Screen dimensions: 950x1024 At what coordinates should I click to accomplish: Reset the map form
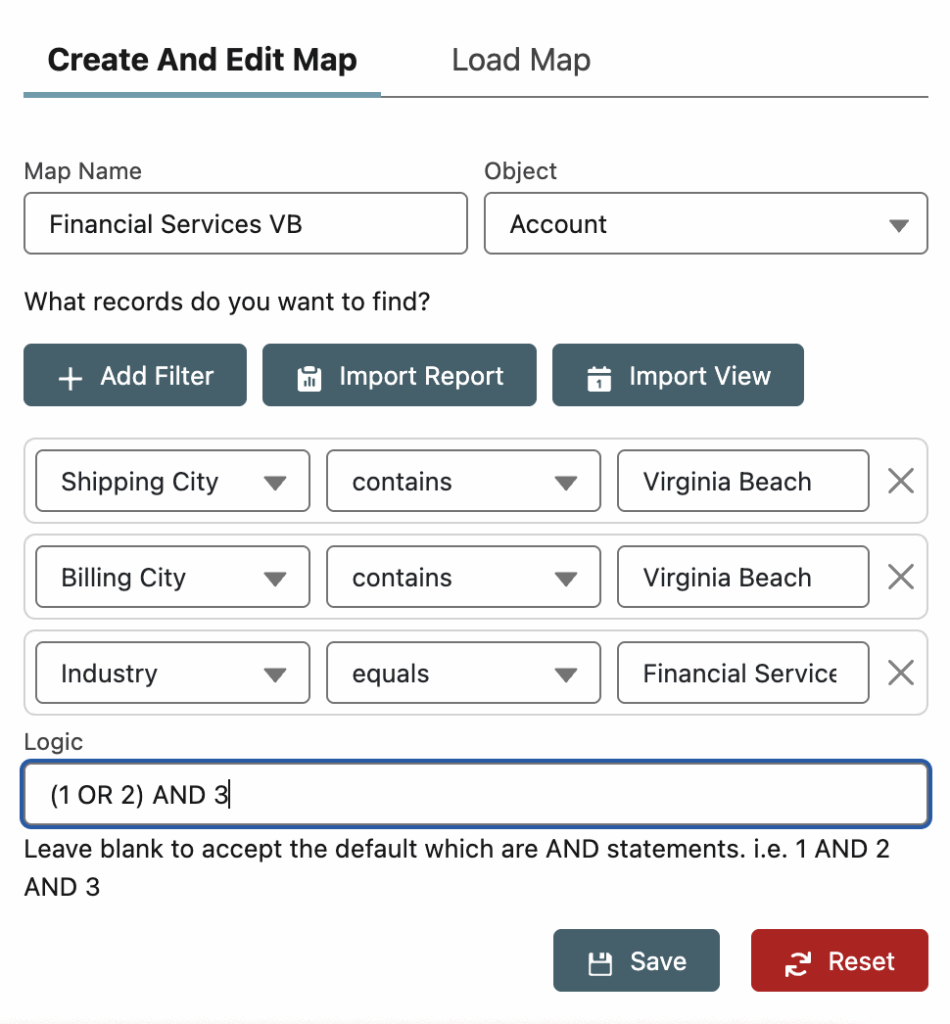839,961
